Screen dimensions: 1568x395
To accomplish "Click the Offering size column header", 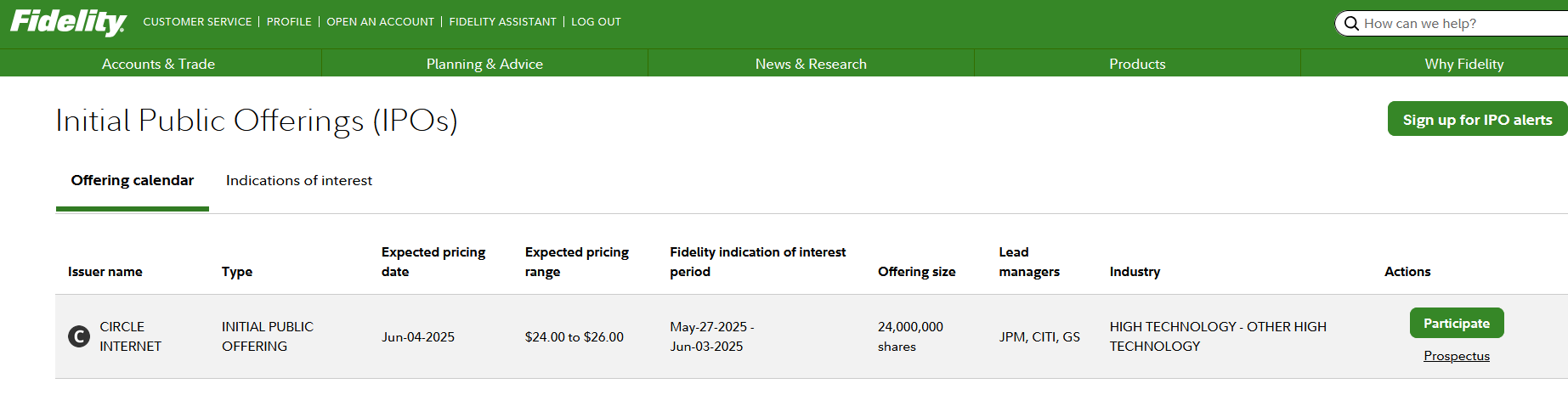I will tap(917, 272).
